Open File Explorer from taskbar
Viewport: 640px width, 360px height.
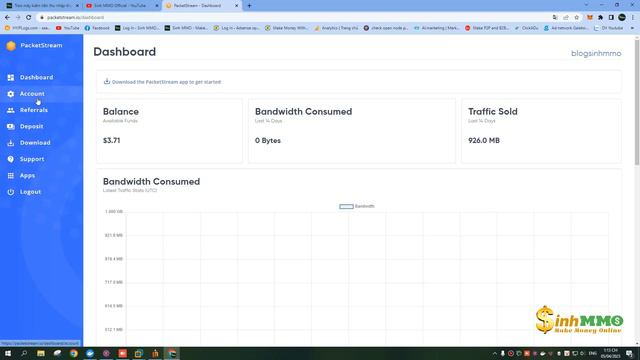pos(41,353)
